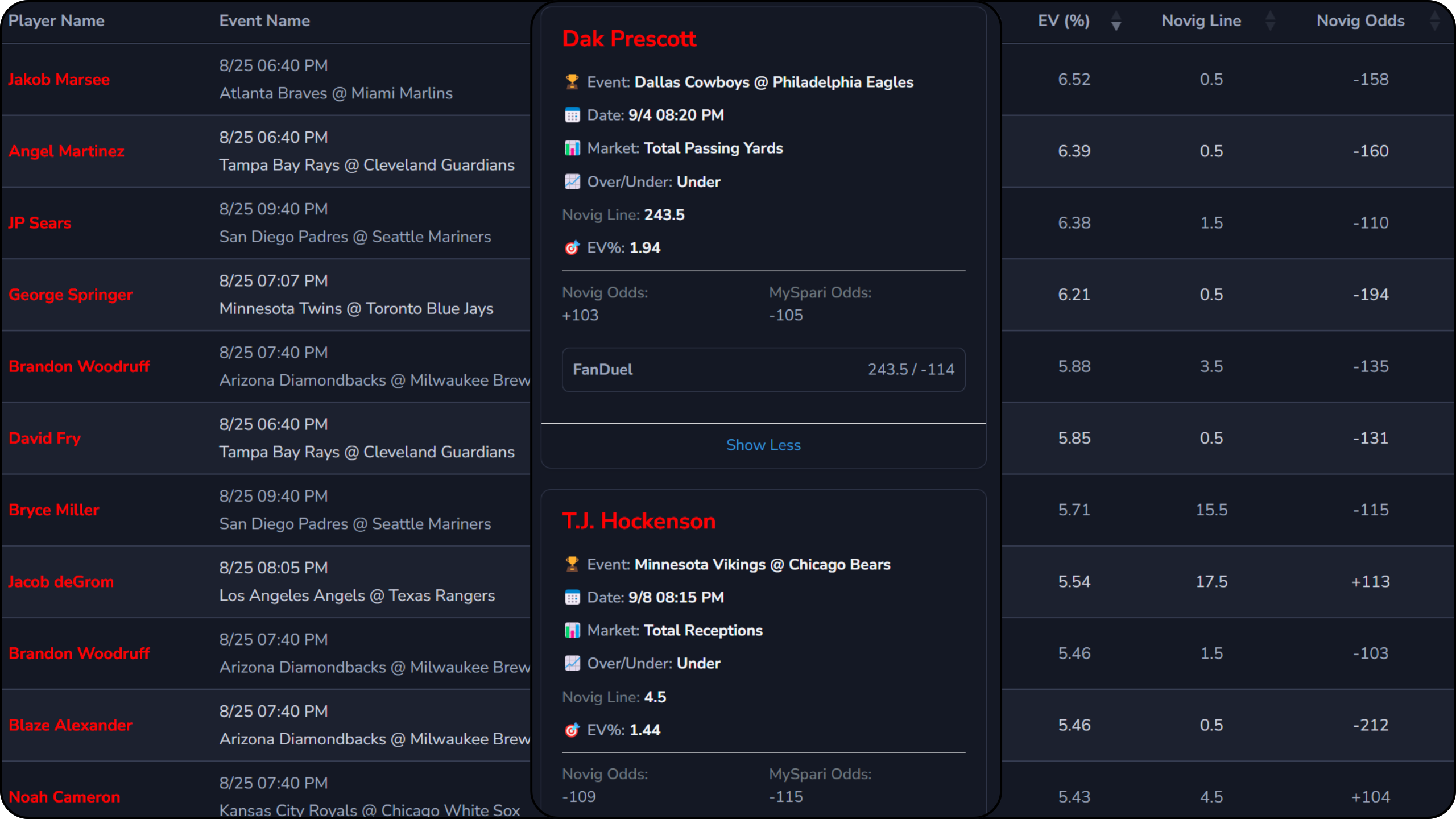Toggle the EV (%) column sort control
Screen dimensions: 1456x819
point(1116,21)
